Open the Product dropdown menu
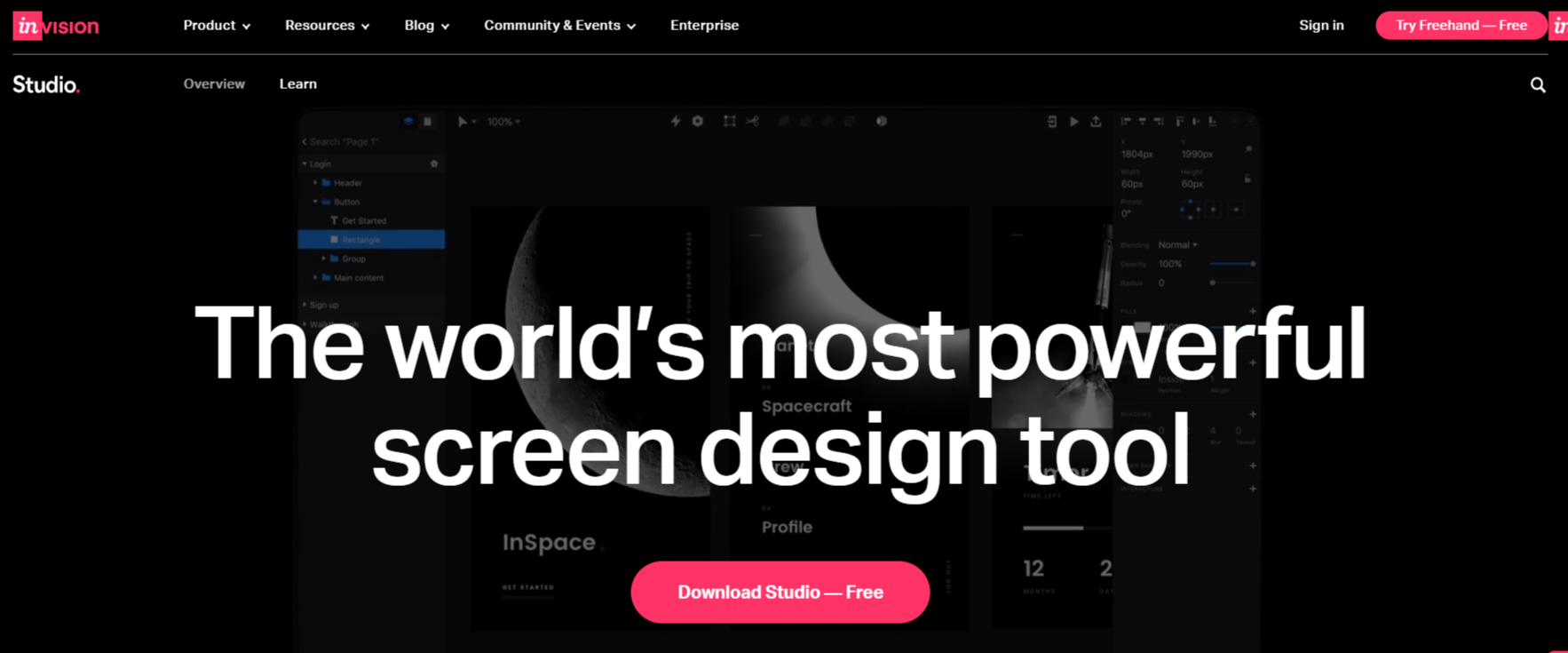 (217, 26)
